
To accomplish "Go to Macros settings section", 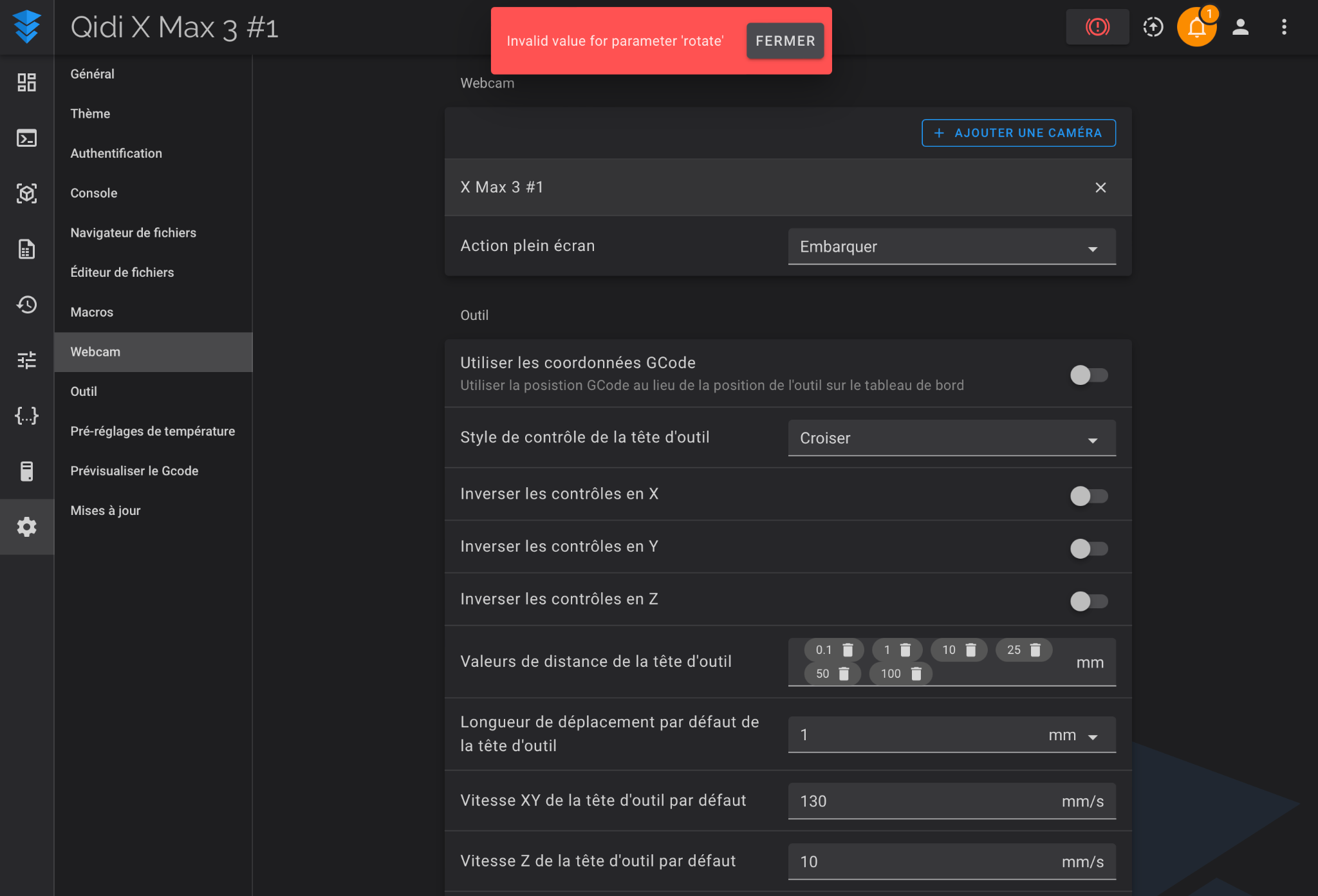I will (x=153, y=312).
